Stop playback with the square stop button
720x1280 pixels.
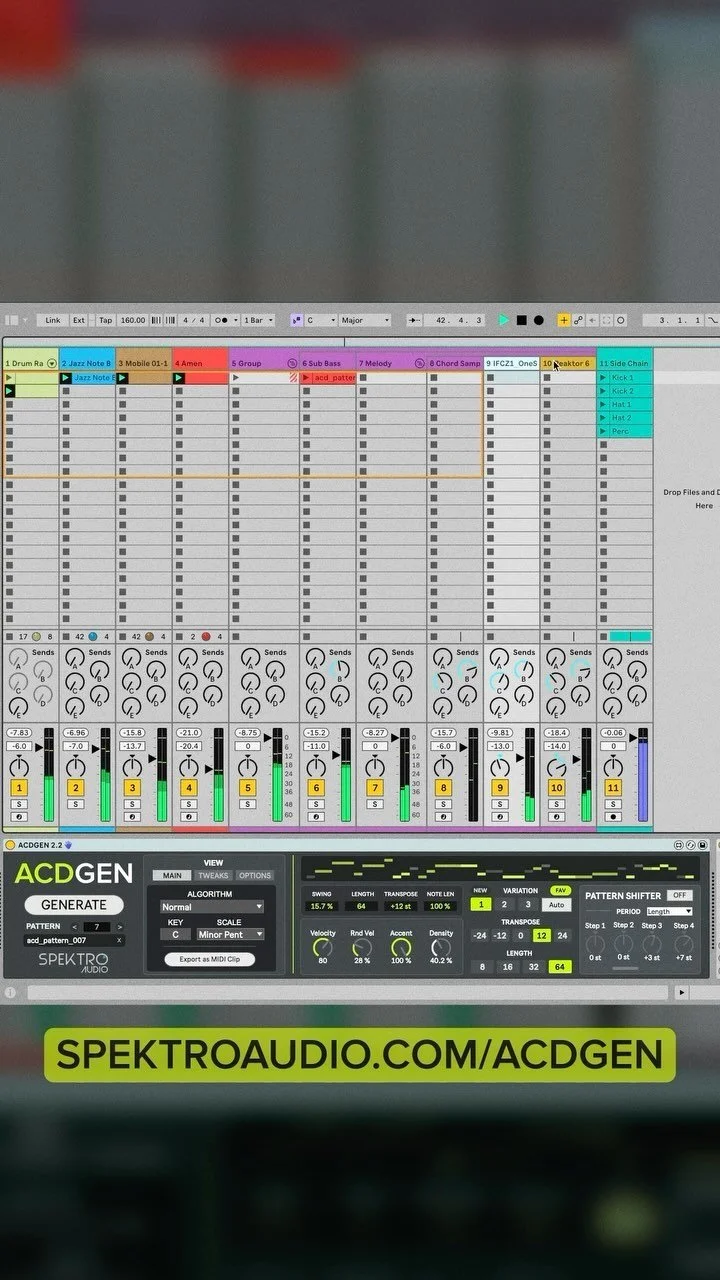[x=521, y=320]
